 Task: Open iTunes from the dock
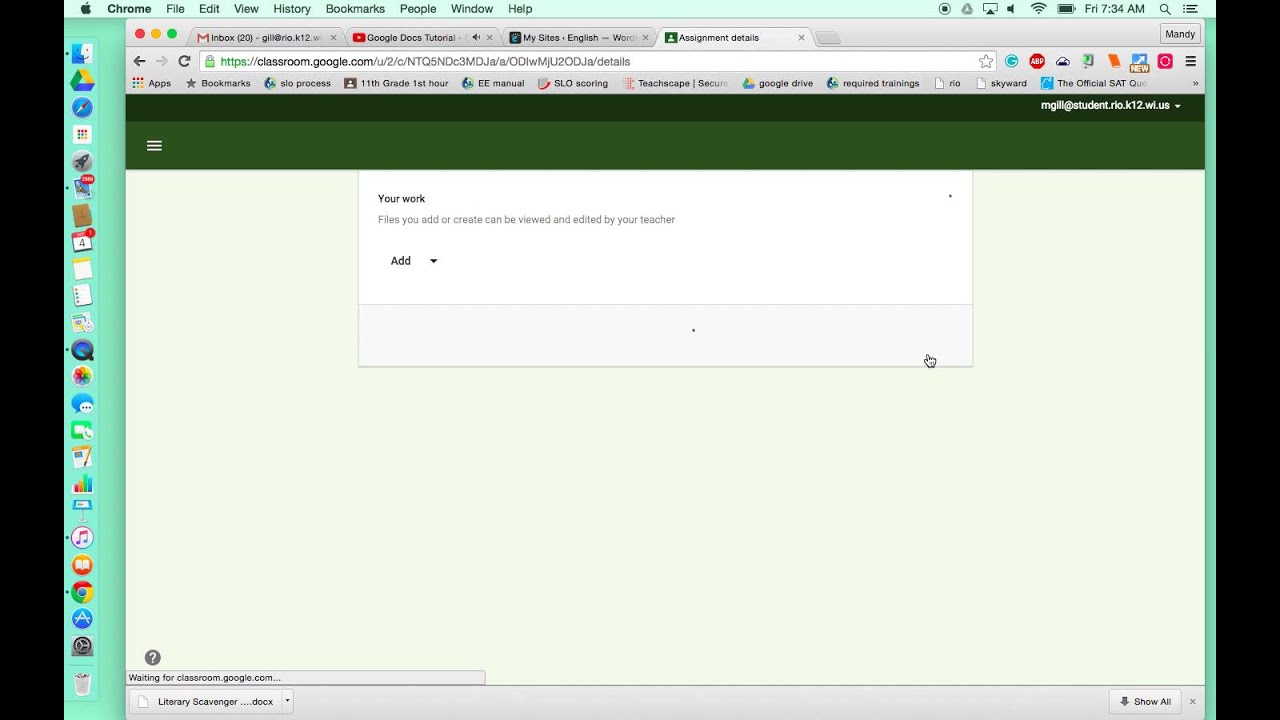[x=82, y=538]
